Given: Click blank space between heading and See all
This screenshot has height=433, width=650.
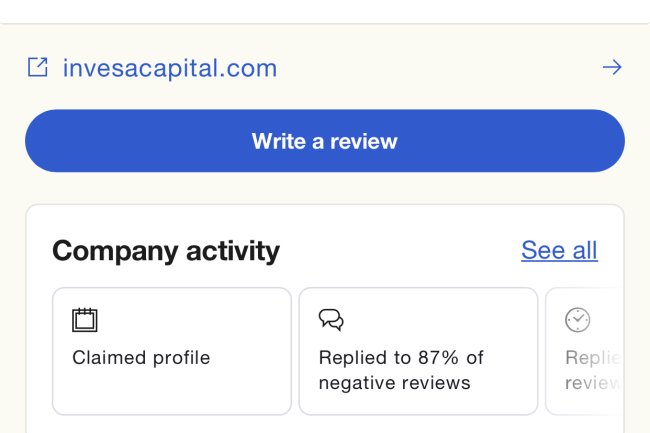Looking at the screenshot, I should 400,250.
